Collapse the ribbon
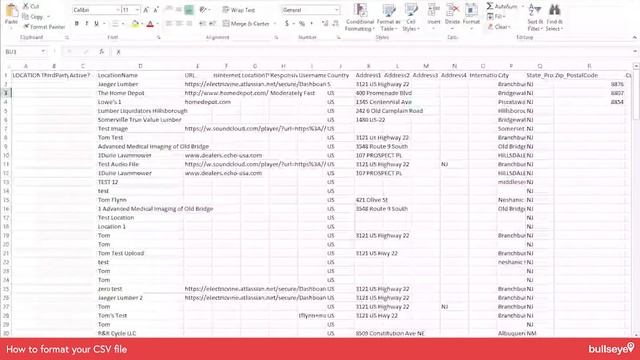Screen dimensions: 640x360 [x=634, y=37]
